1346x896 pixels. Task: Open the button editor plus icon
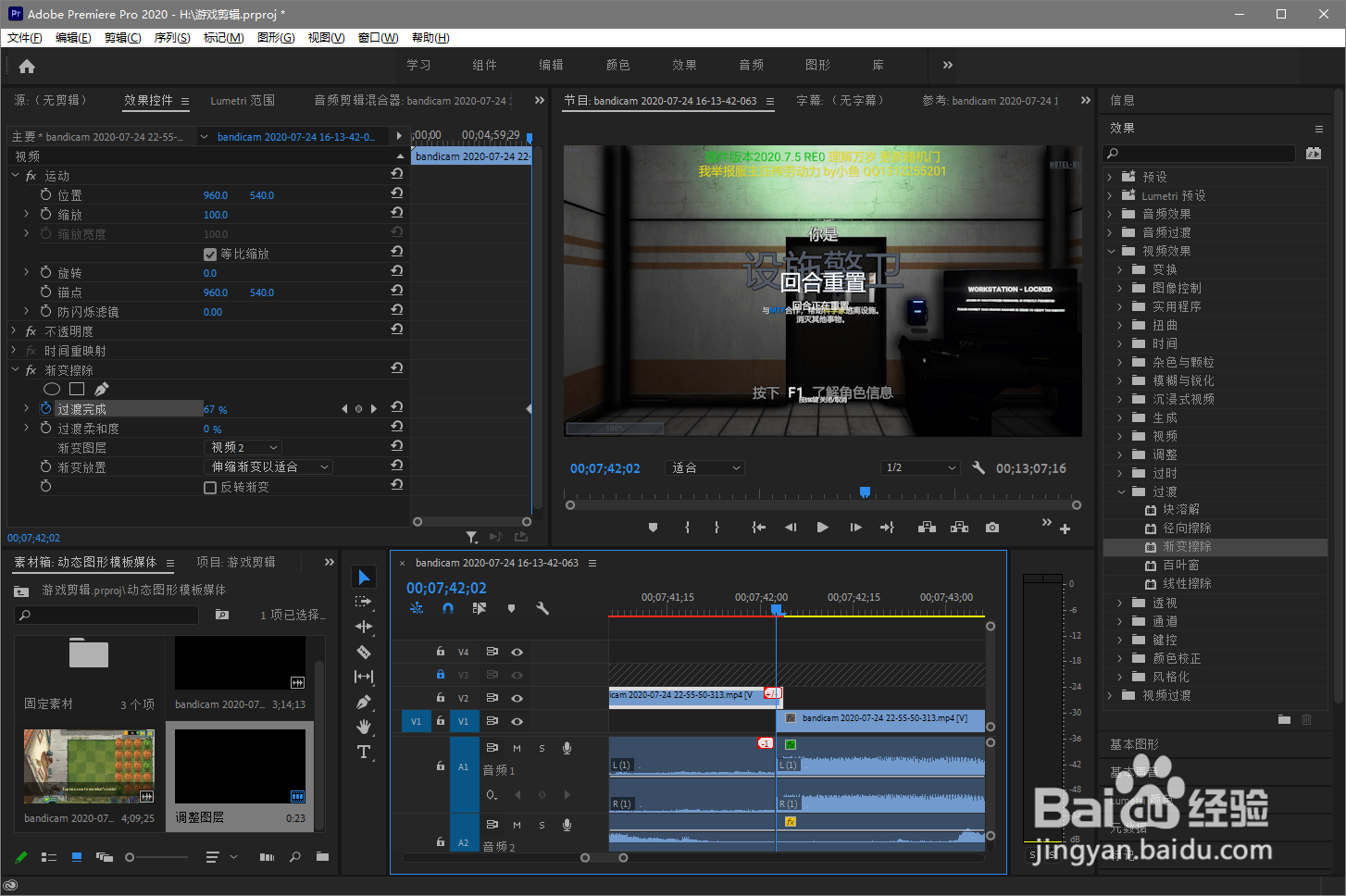click(1065, 529)
